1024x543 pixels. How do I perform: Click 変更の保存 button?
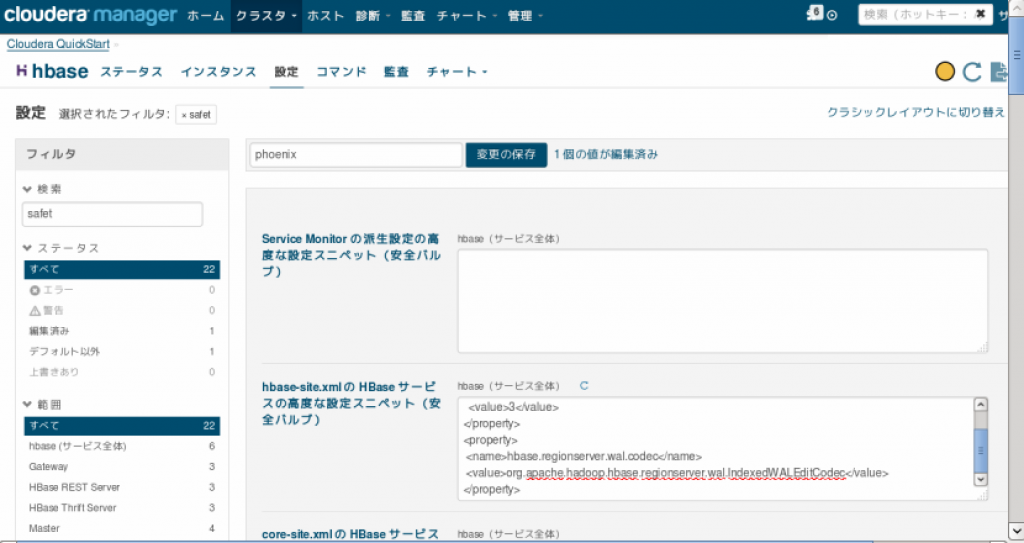coord(506,155)
